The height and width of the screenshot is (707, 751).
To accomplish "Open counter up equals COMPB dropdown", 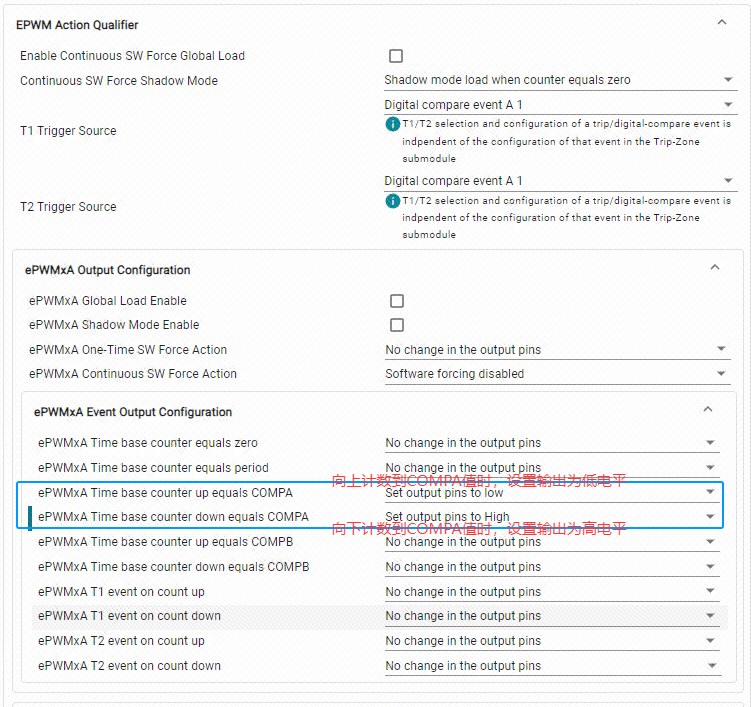I will (x=552, y=542).
